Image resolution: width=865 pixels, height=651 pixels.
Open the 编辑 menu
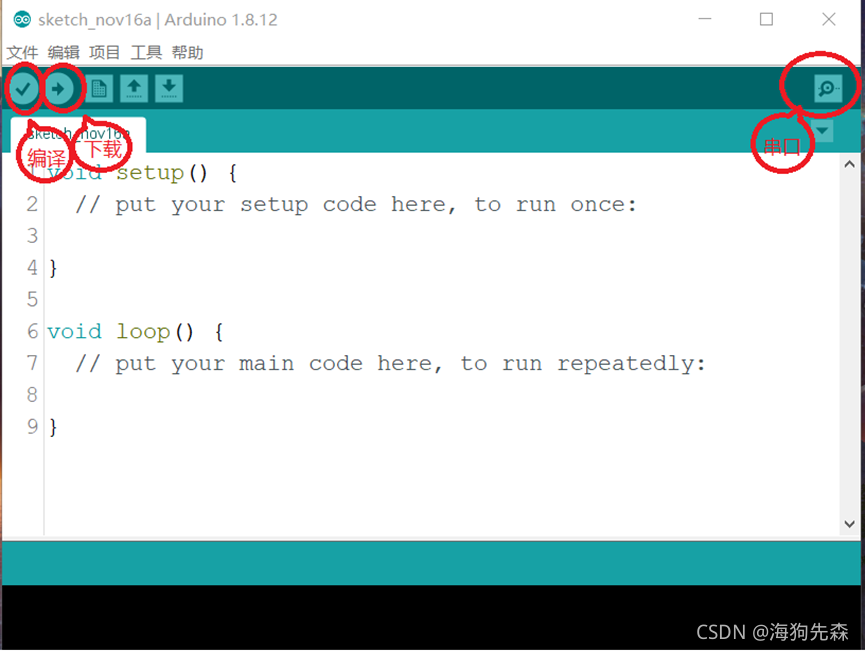[63, 52]
